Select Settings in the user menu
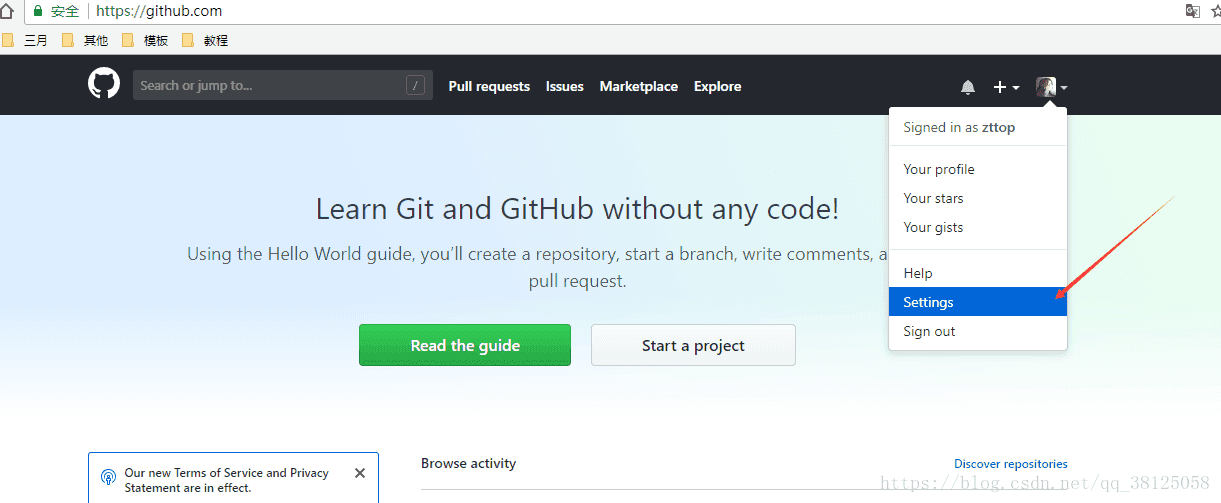Screen dimensions: 1221x503 click(978, 302)
